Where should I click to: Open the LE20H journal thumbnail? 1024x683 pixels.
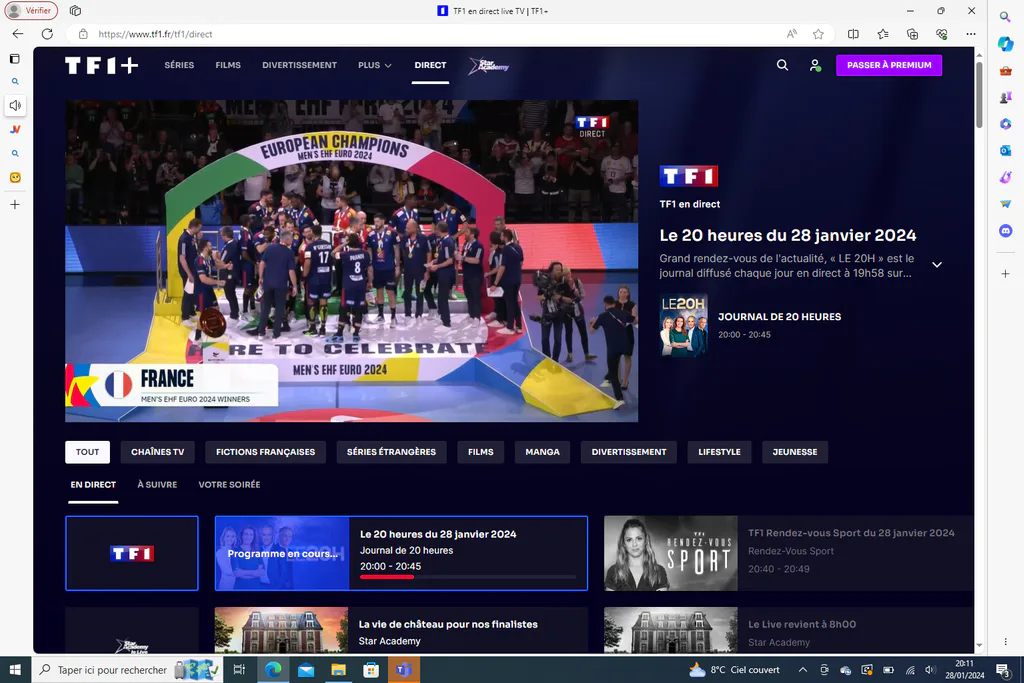point(683,325)
